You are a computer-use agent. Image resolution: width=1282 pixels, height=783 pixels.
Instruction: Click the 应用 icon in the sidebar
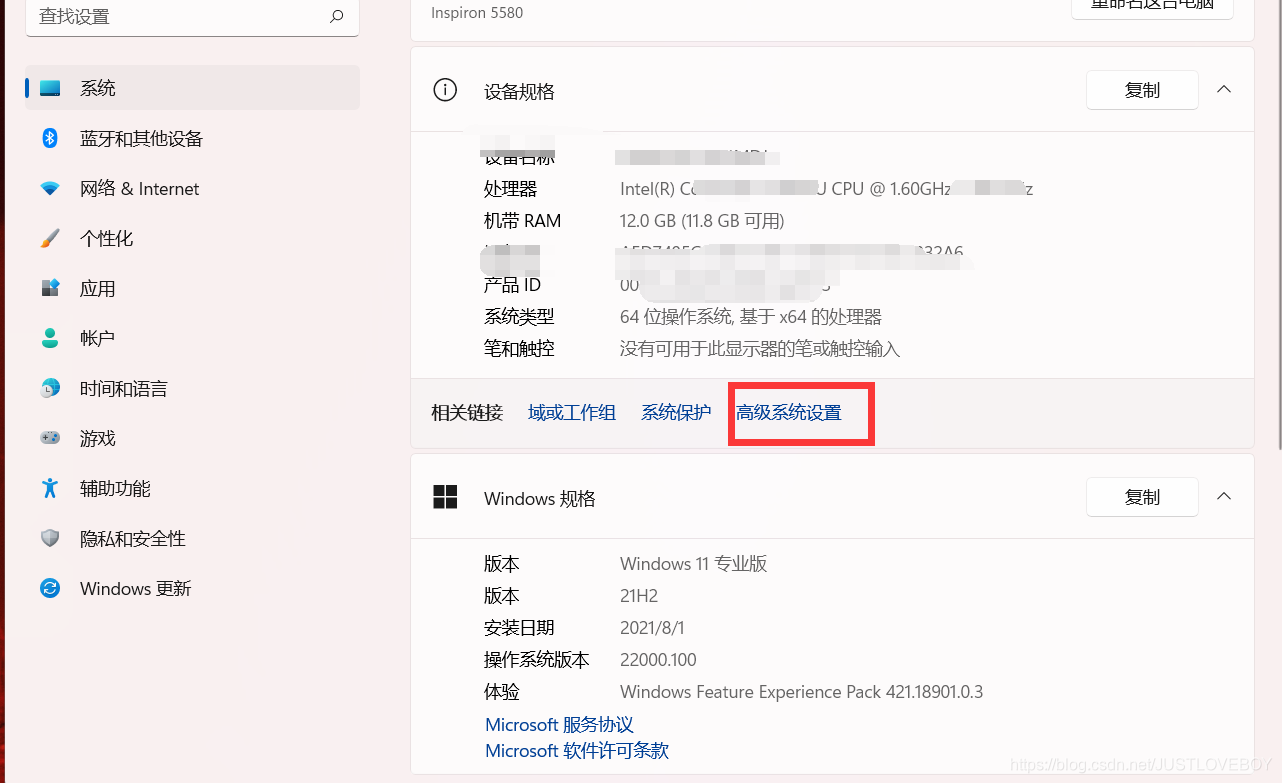click(x=50, y=288)
